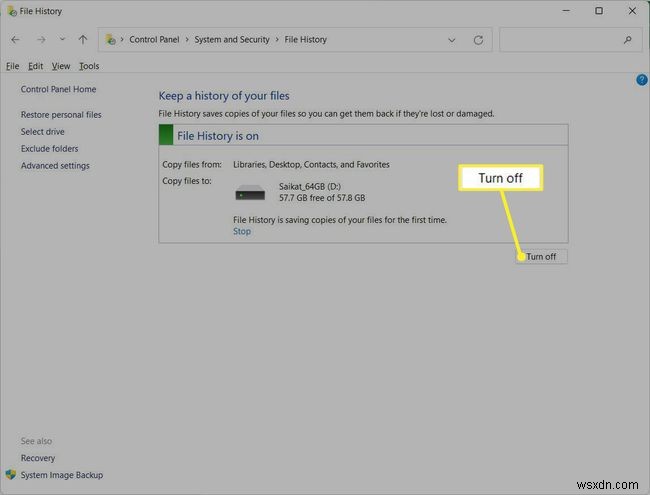Open Exclude folders link

point(49,148)
